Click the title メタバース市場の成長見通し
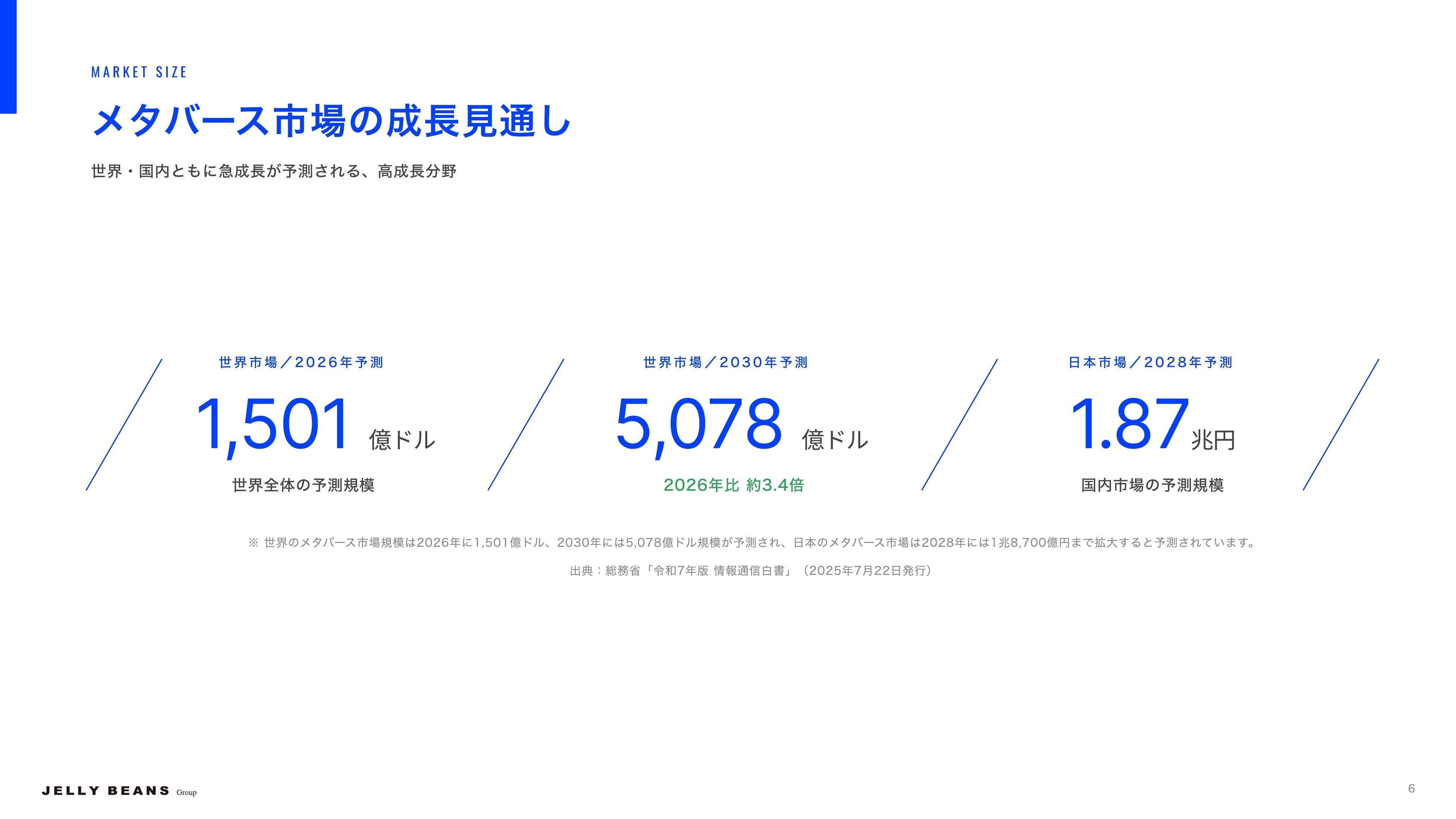This screenshot has height=819, width=1456. [x=331, y=121]
